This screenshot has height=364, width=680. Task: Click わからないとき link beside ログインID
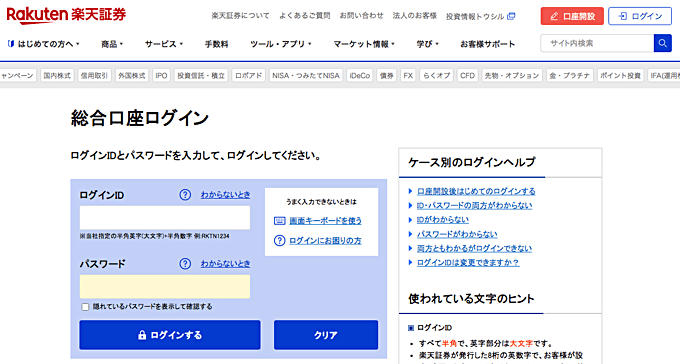[225, 195]
